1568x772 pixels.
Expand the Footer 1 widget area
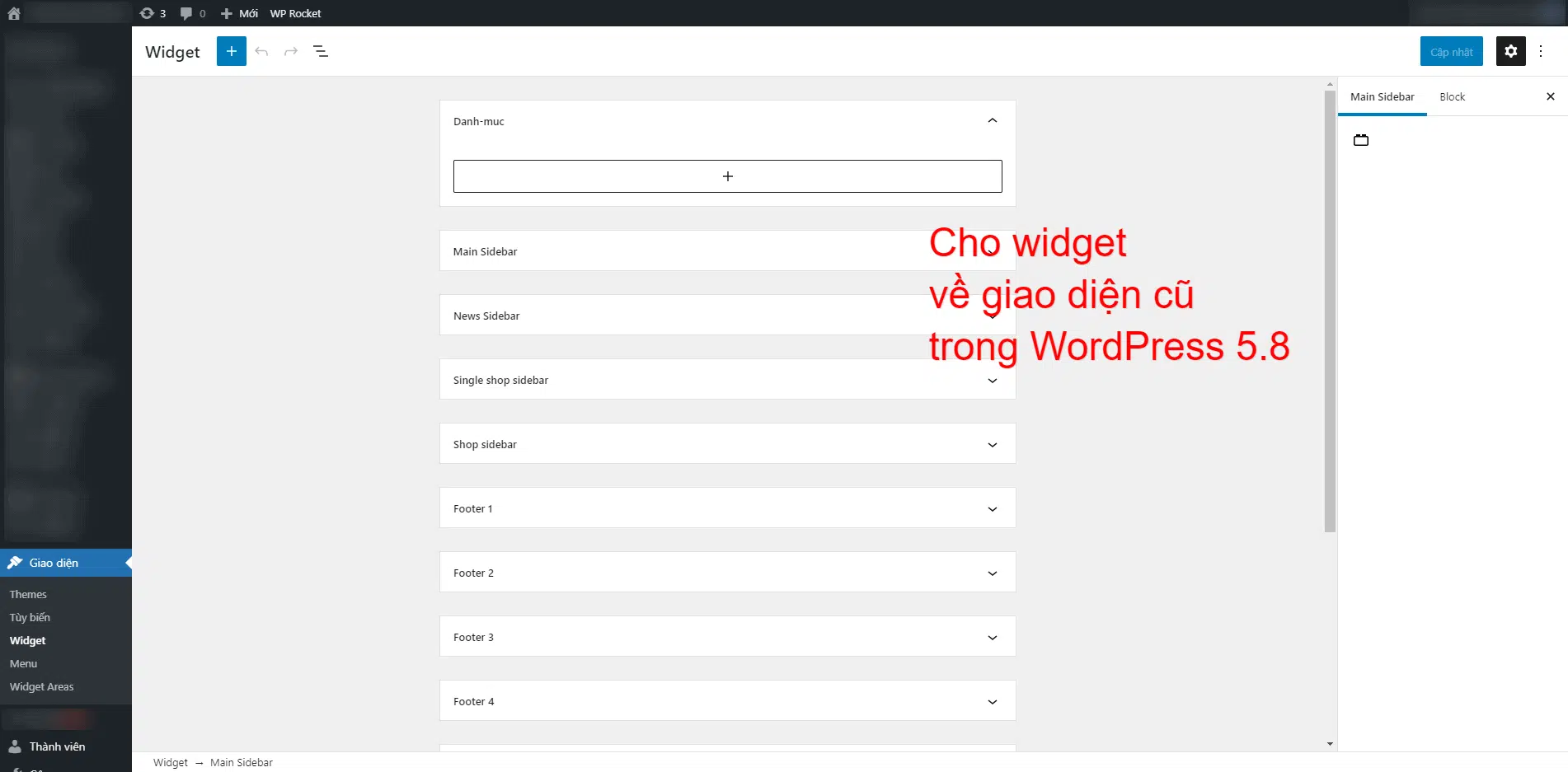click(993, 509)
